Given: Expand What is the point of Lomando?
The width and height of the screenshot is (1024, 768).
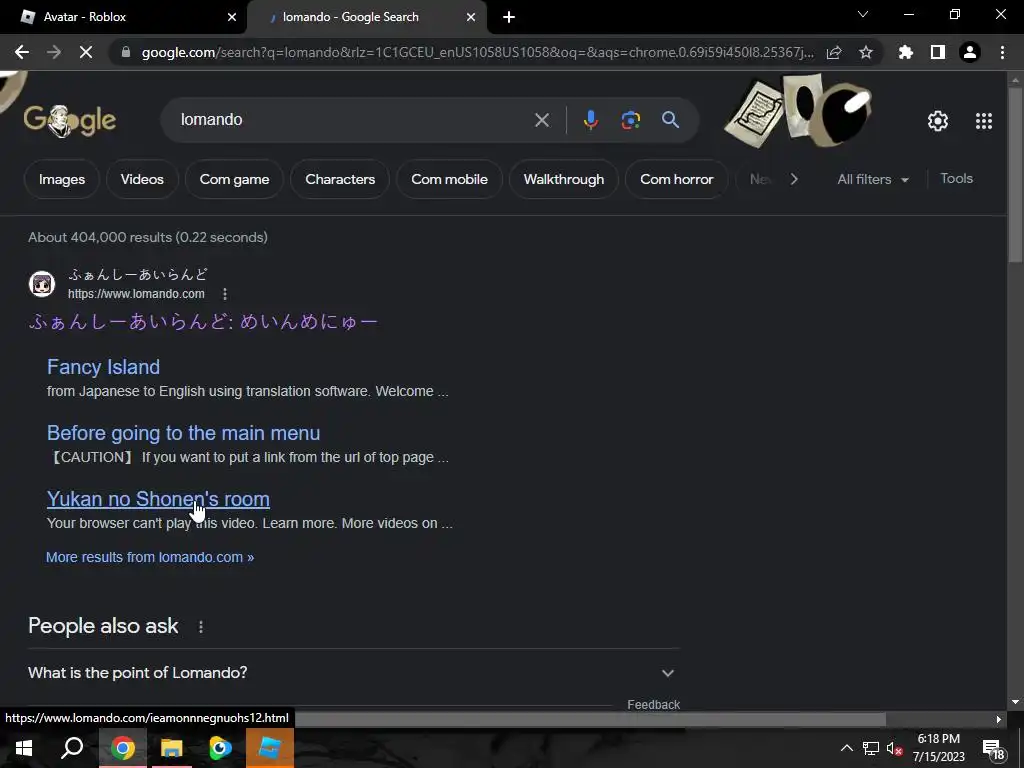Looking at the screenshot, I should pyautogui.click(x=353, y=673).
